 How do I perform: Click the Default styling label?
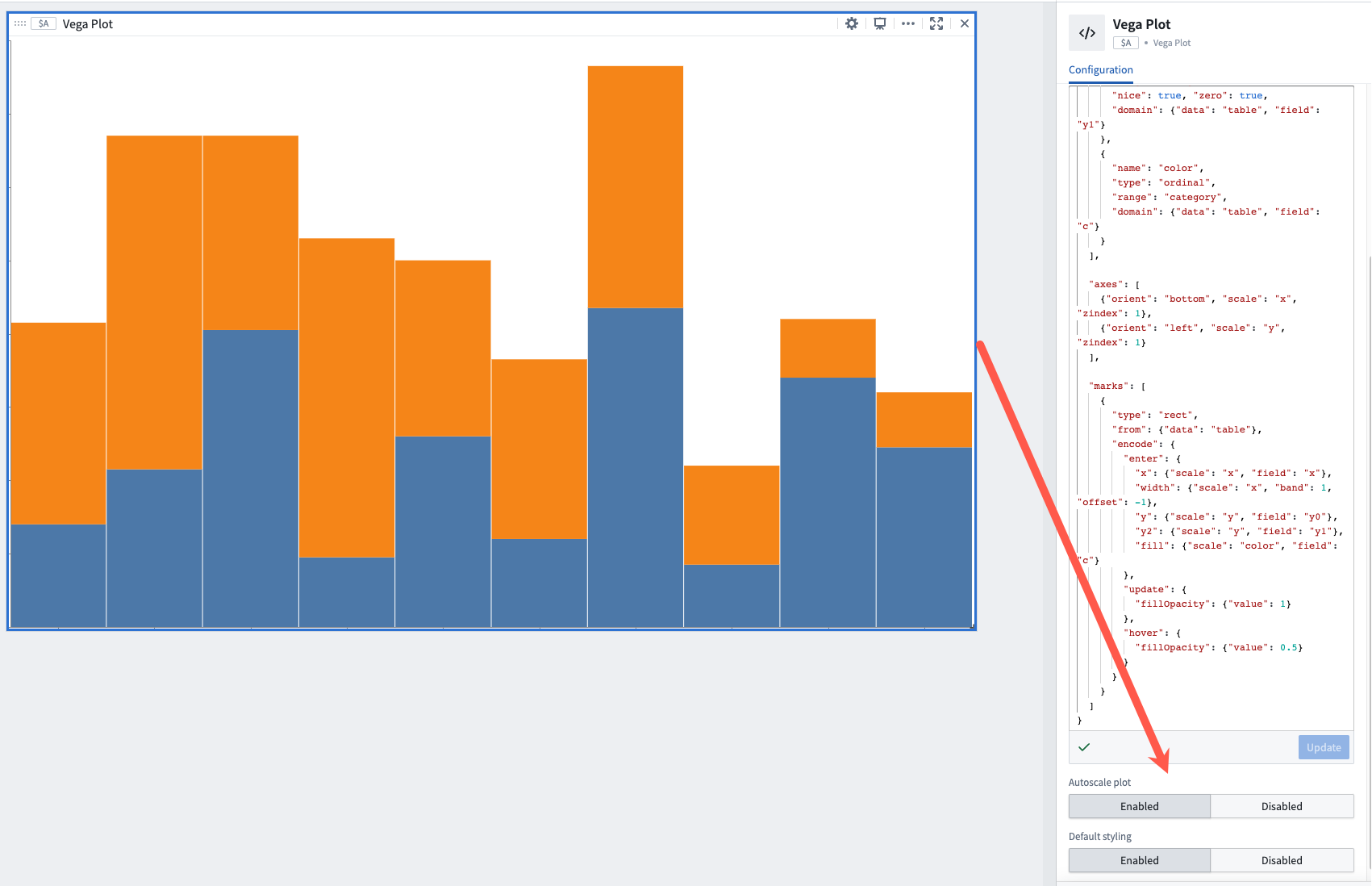[1099, 837]
